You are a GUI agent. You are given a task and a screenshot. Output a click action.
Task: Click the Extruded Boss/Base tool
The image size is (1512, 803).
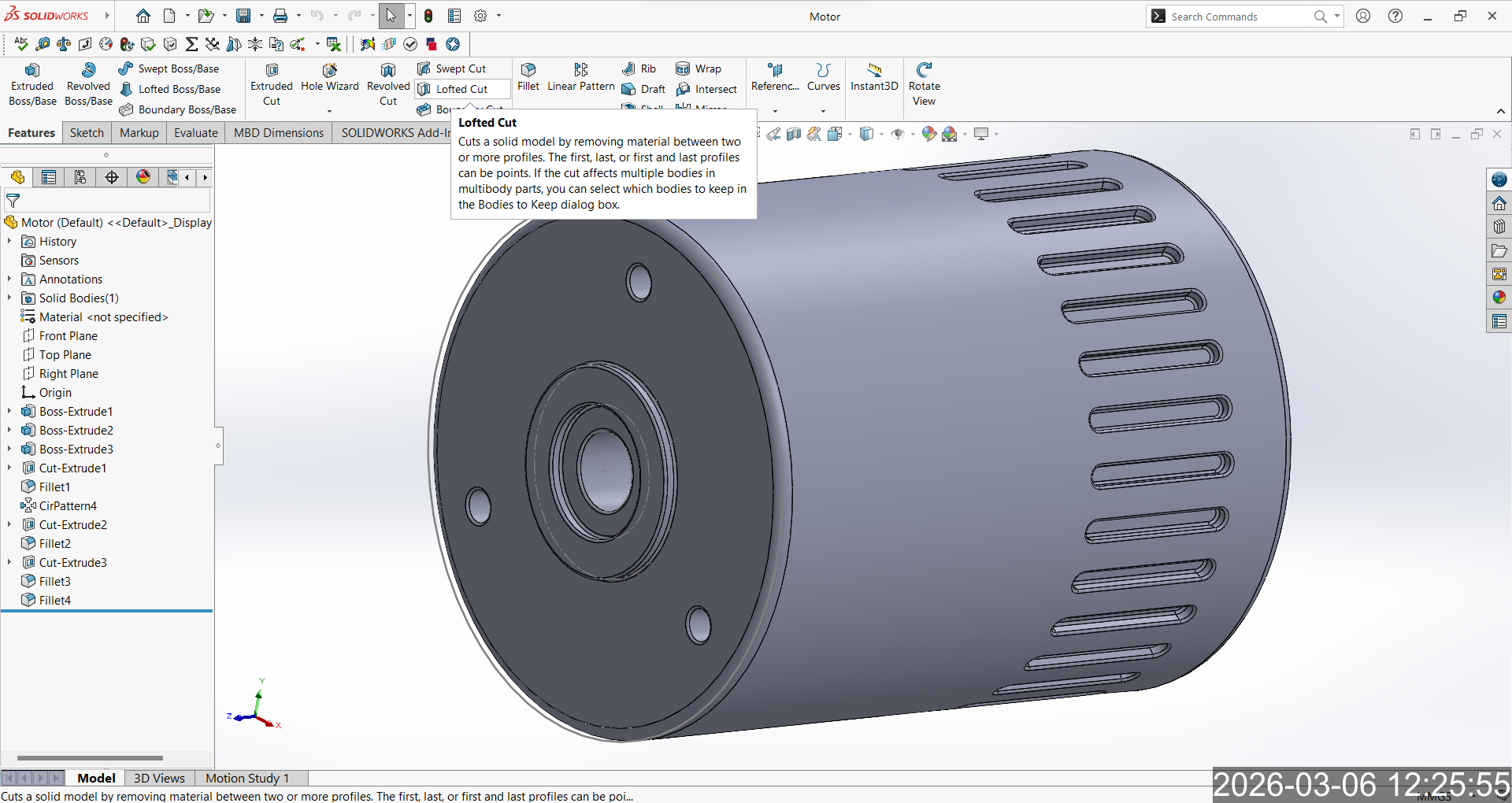(32, 84)
